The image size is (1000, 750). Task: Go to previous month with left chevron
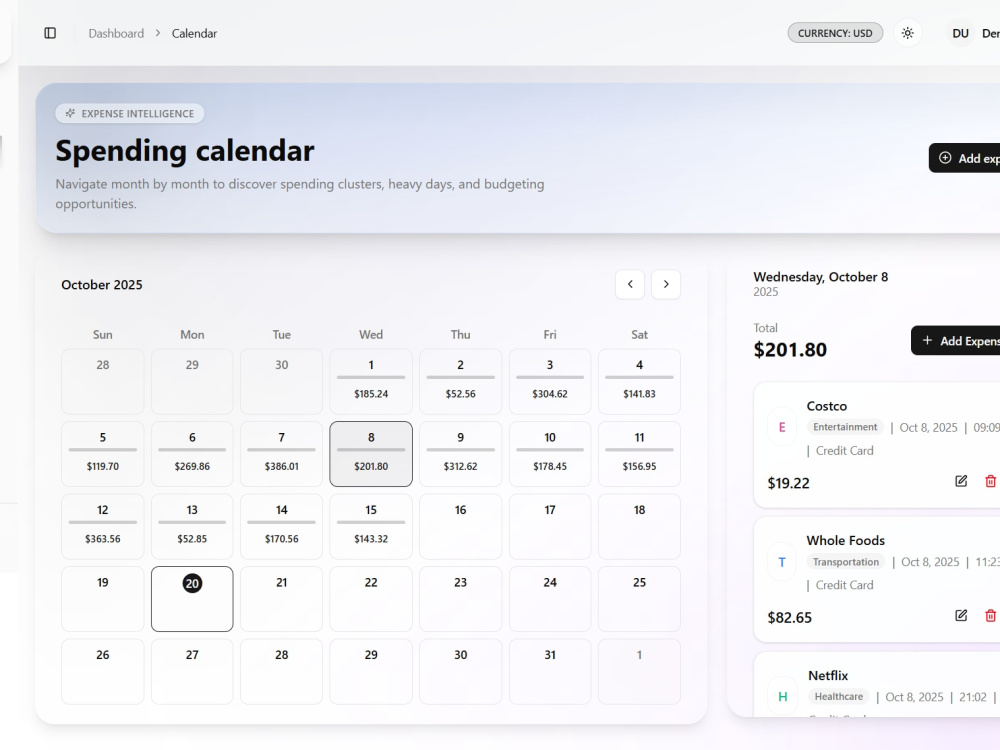tap(630, 284)
